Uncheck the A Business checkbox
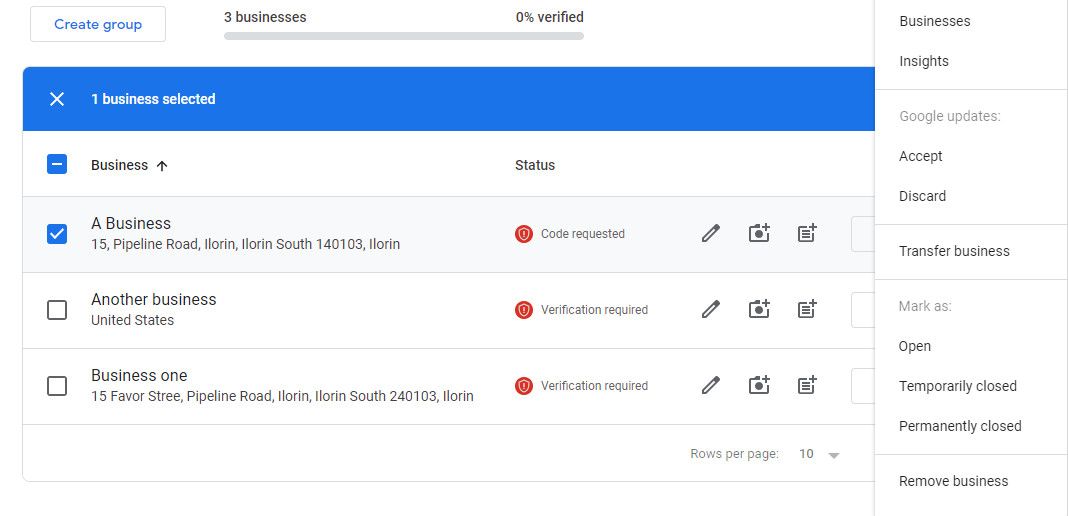 click(57, 234)
